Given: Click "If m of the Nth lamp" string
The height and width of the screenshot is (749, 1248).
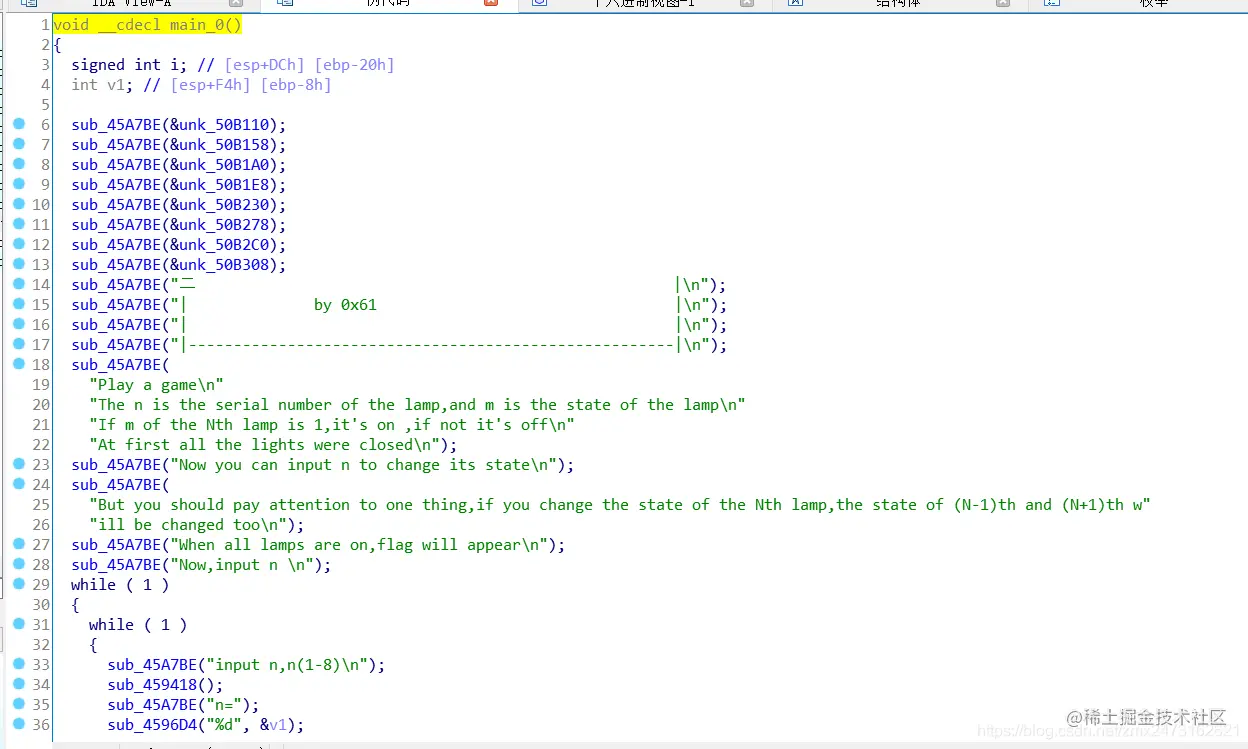Looking at the screenshot, I should 332,424.
